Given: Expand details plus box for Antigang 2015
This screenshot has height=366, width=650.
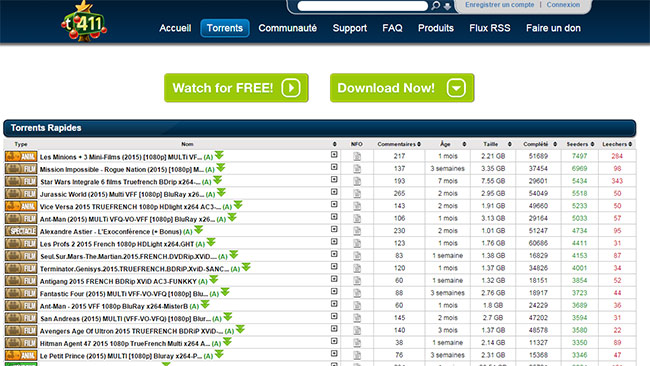Looking at the screenshot, I should coord(334,279).
